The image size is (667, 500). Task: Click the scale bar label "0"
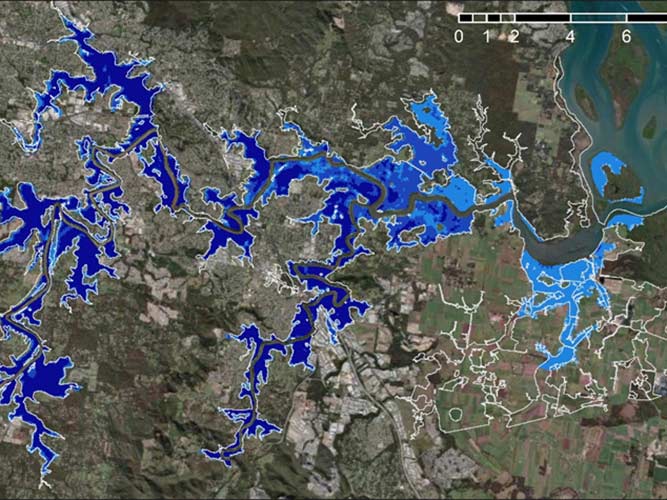pos(459,37)
